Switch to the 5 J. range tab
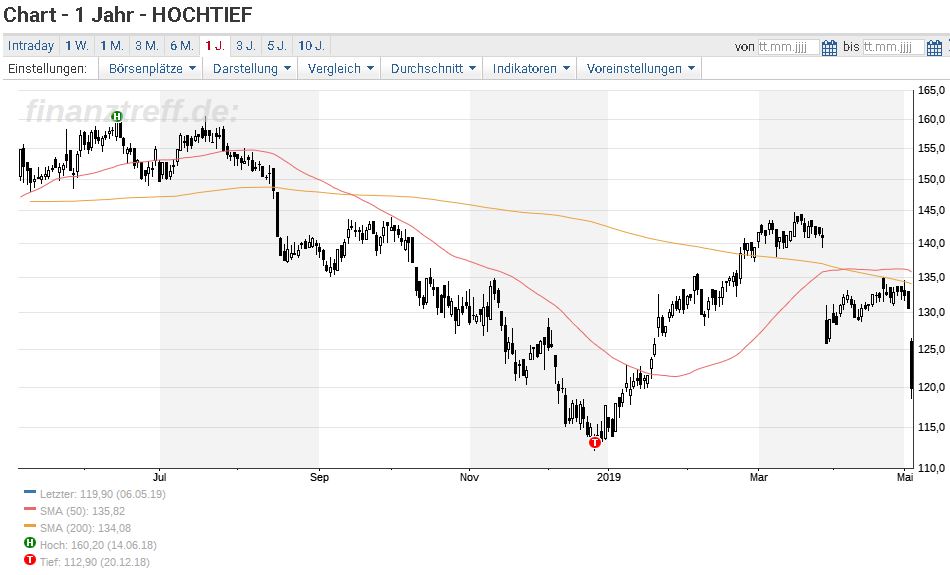 click(277, 45)
